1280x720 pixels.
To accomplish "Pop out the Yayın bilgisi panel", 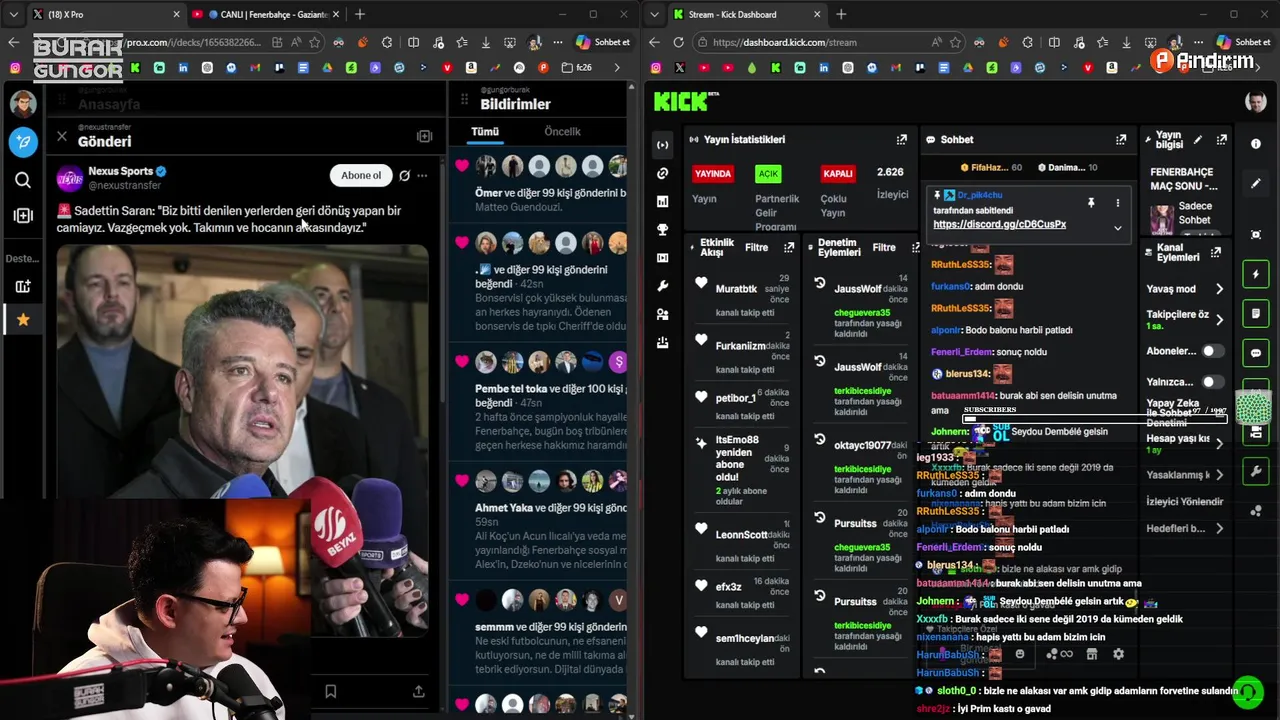I will point(1221,140).
